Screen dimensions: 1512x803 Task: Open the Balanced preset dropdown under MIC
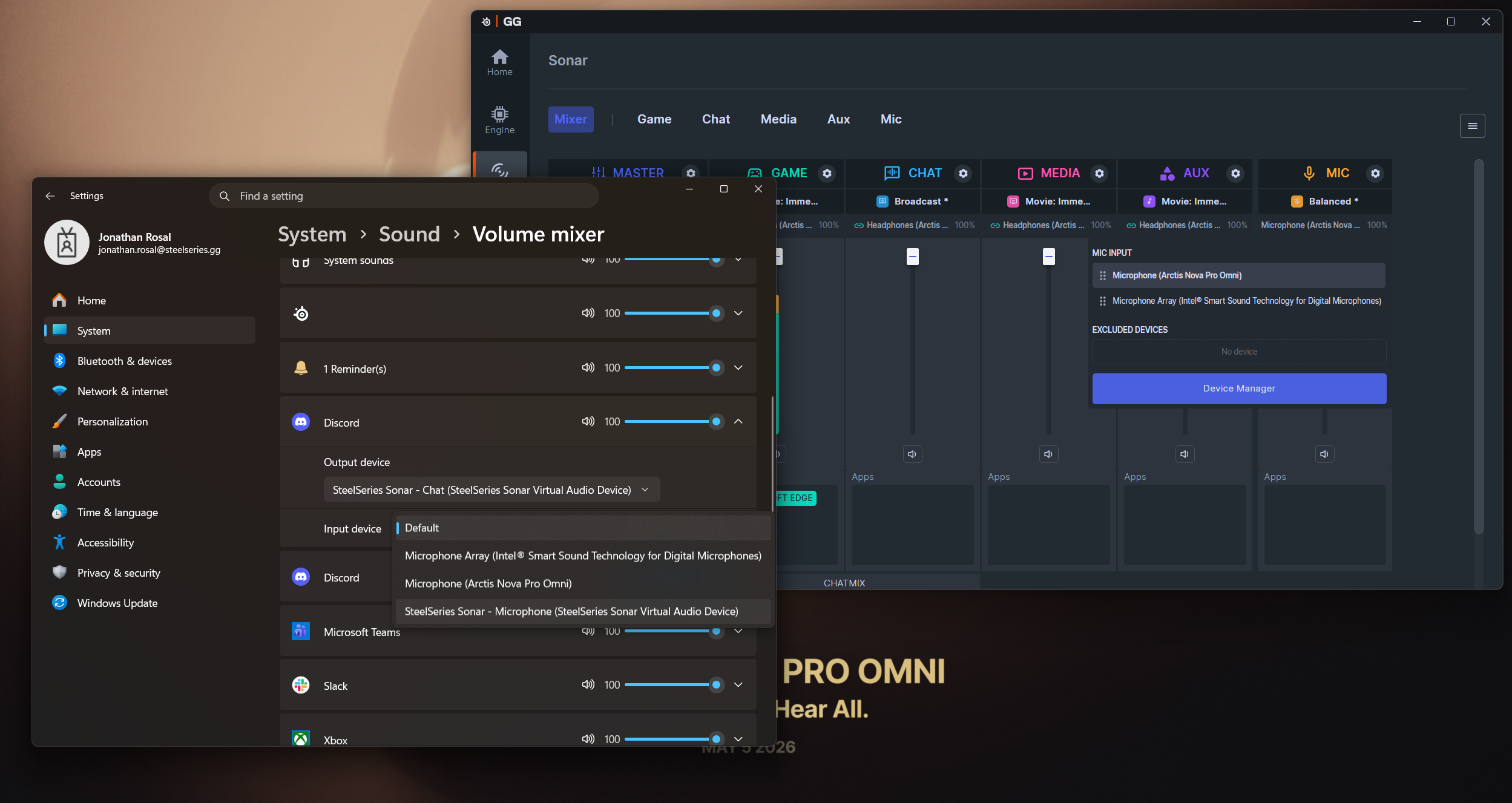click(x=1325, y=202)
